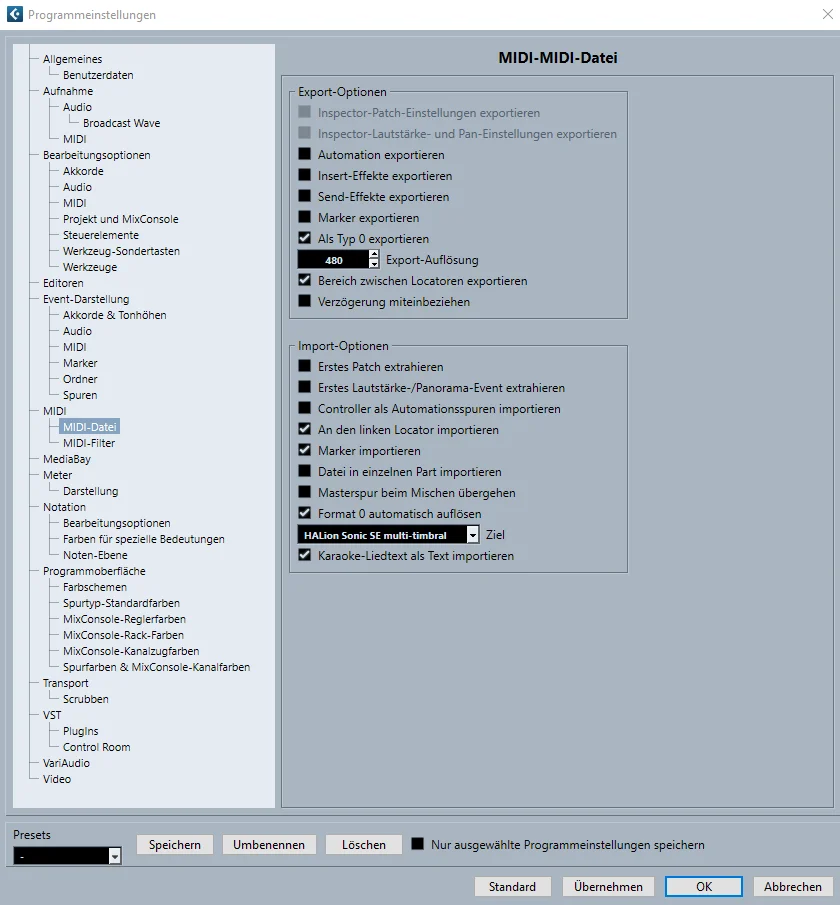Open the Ziel dropdown showing HALion Sonic SE
This screenshot has height=905, width=840.
[x=389, y=535]
